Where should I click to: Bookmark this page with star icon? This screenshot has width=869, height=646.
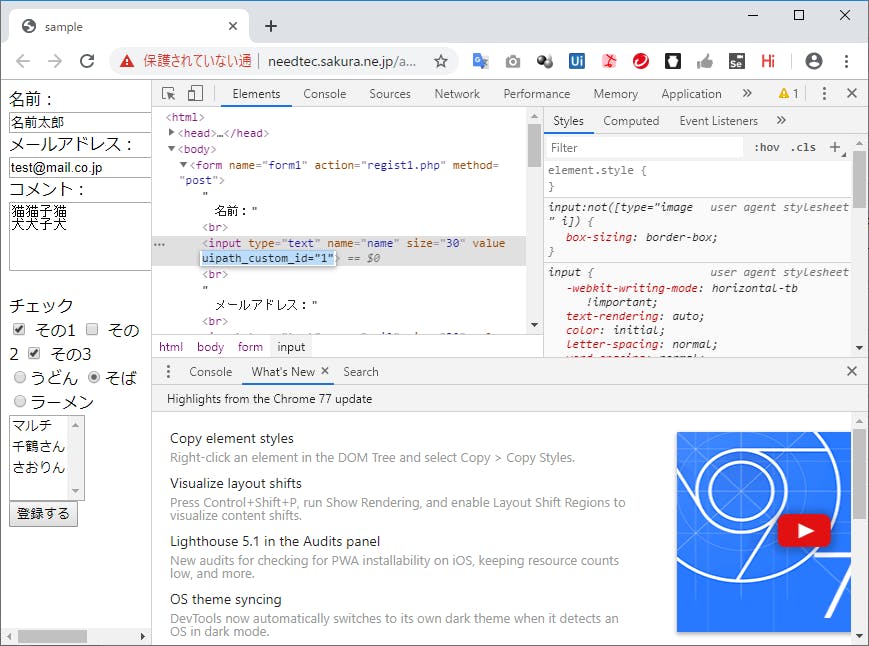click(441, 61)
